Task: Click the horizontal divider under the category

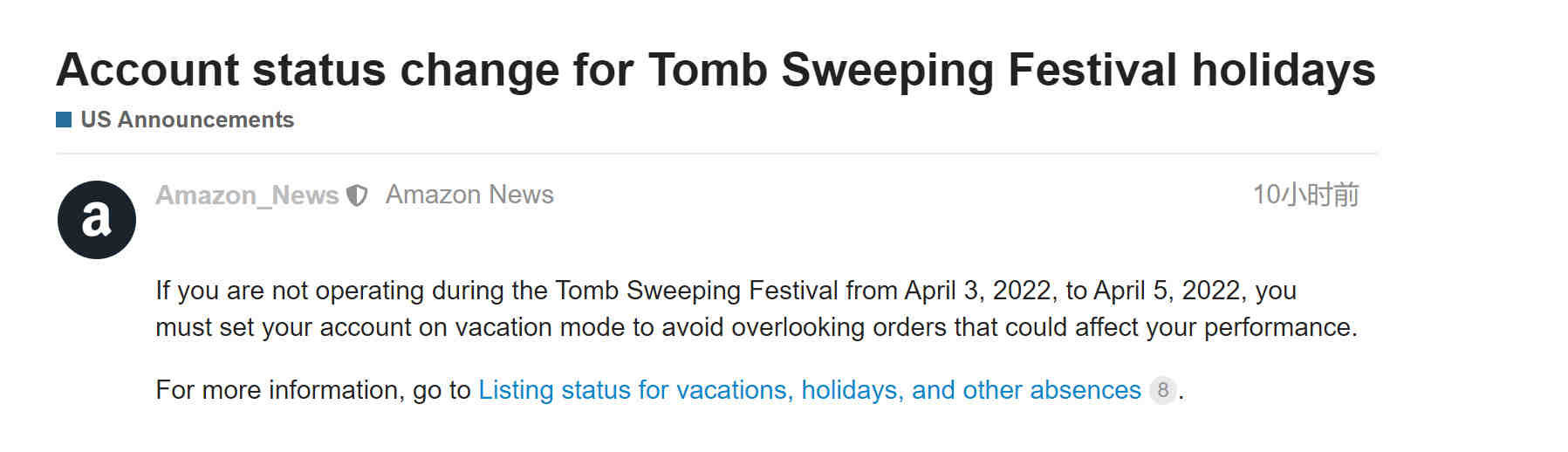Action: pyautogui.click(x=717, y=154)
